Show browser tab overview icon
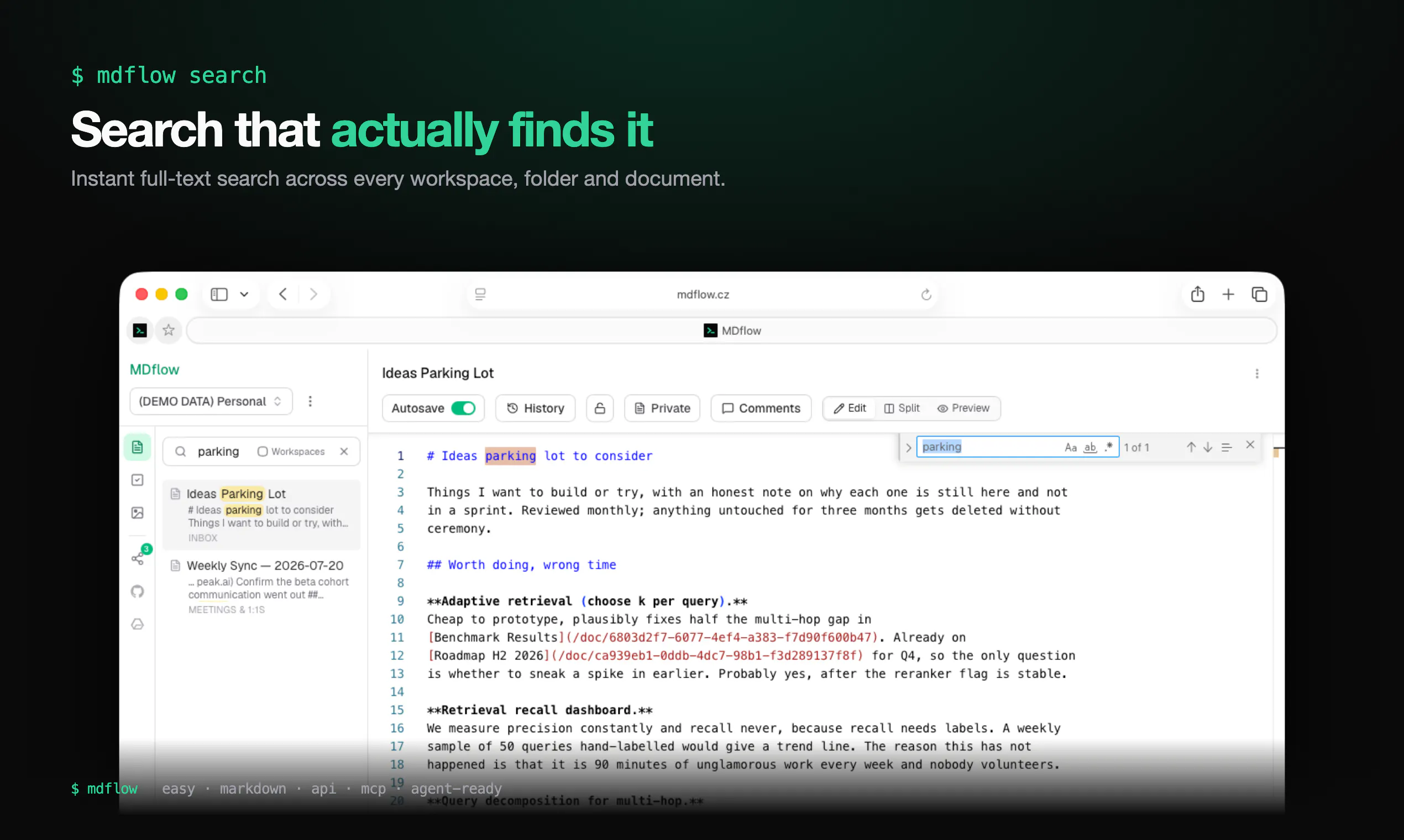The height and width of the screenshot is (840, 1404). coord(1259,295)
